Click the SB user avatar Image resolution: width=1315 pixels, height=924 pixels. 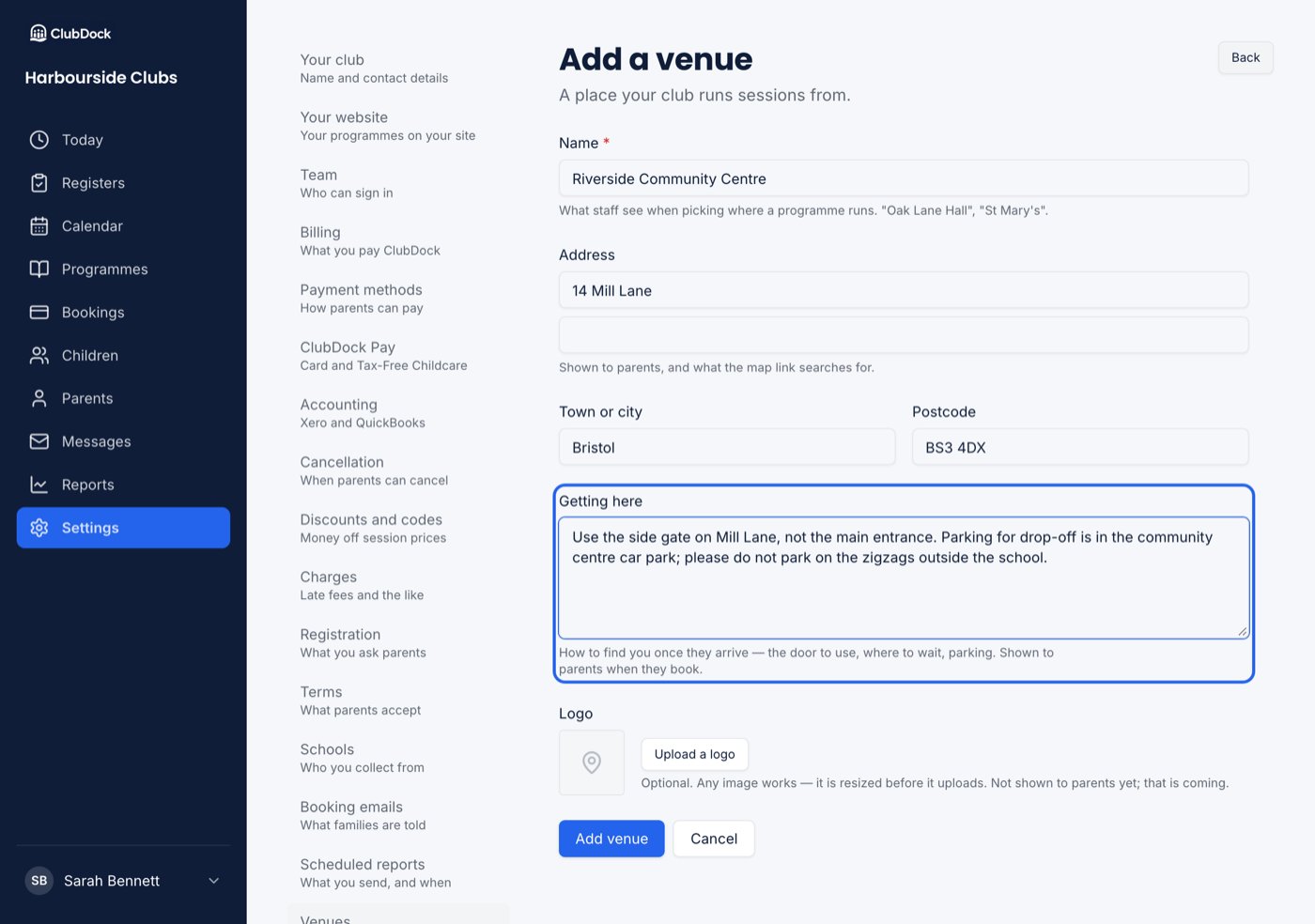(x=39, y=881)
